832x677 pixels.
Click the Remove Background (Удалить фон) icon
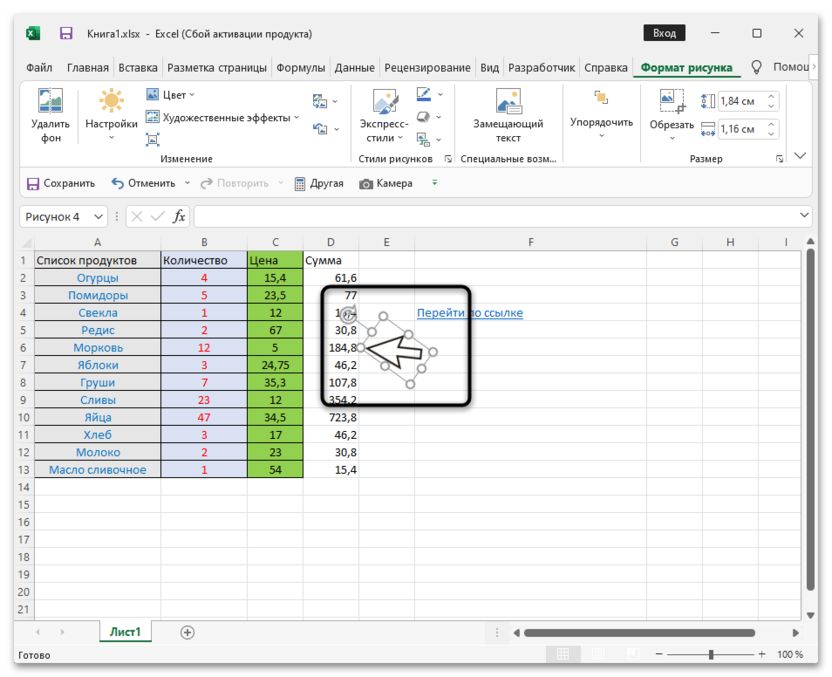[50, 102]
